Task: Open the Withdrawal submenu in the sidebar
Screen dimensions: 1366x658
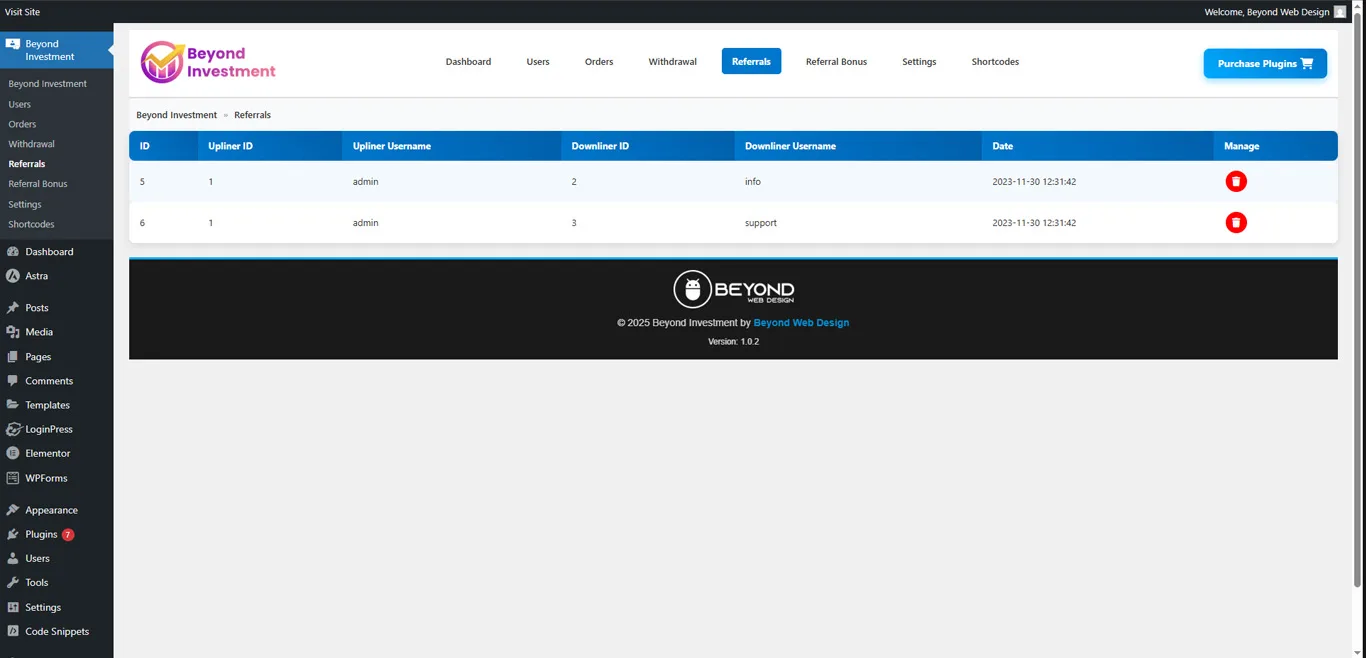Action: [x=31, y=144]
